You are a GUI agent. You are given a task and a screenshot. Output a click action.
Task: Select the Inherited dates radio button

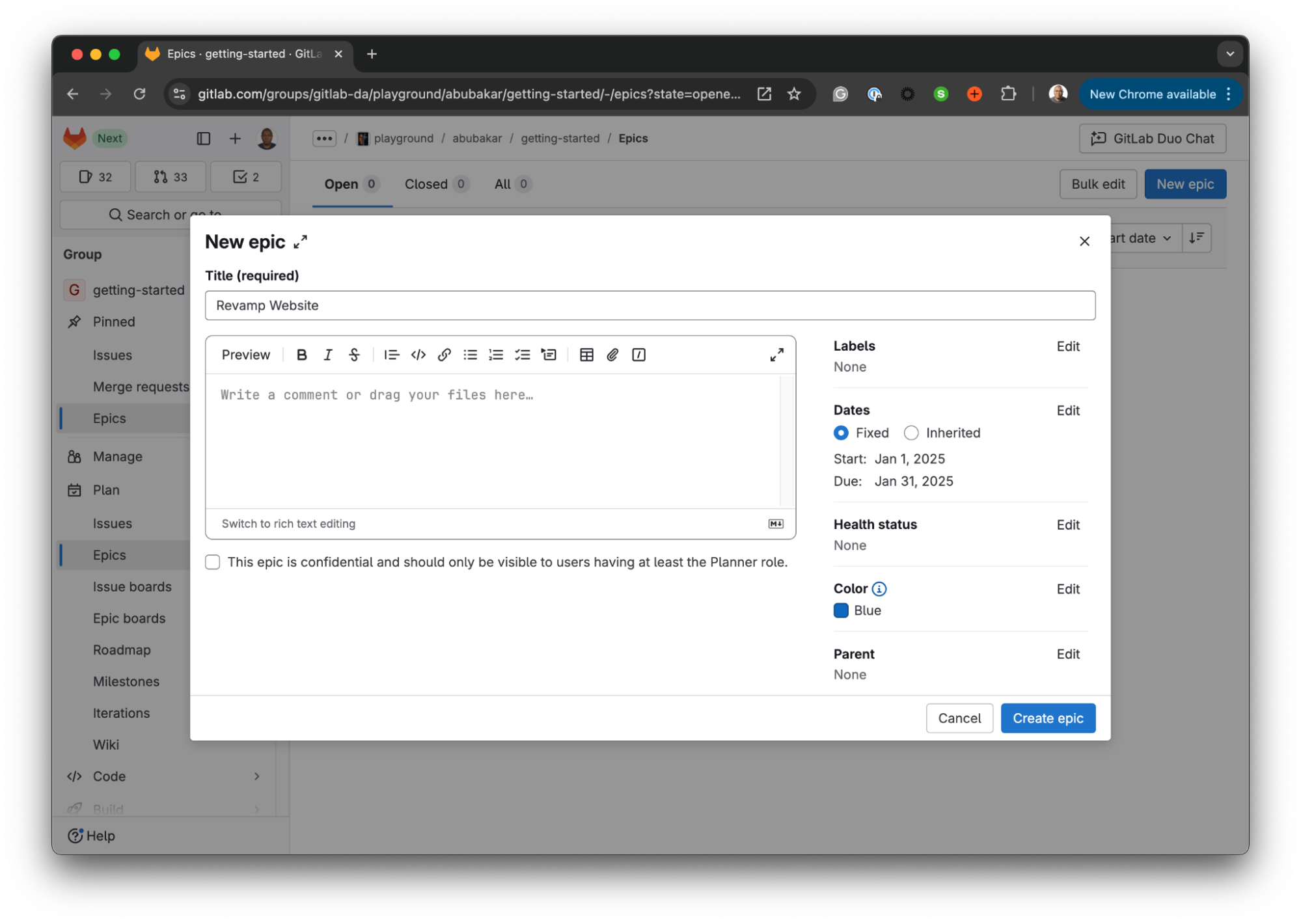click(910, 432)
